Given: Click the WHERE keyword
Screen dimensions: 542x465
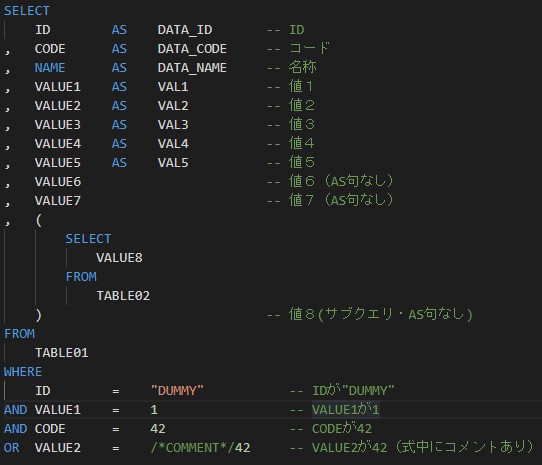Looking at the screenshot, I should (x=23, y=372).
